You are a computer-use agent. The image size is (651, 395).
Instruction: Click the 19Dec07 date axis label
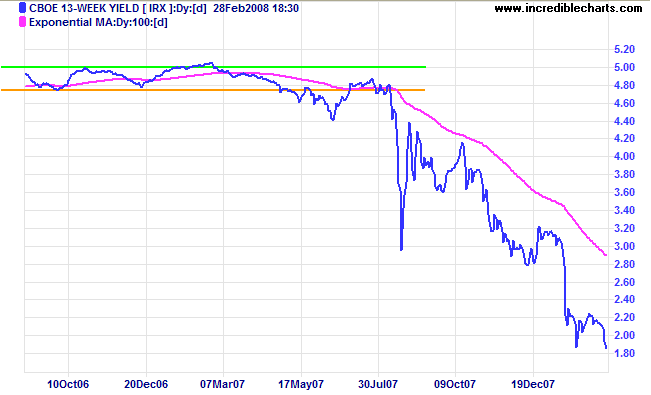[533, 384]
